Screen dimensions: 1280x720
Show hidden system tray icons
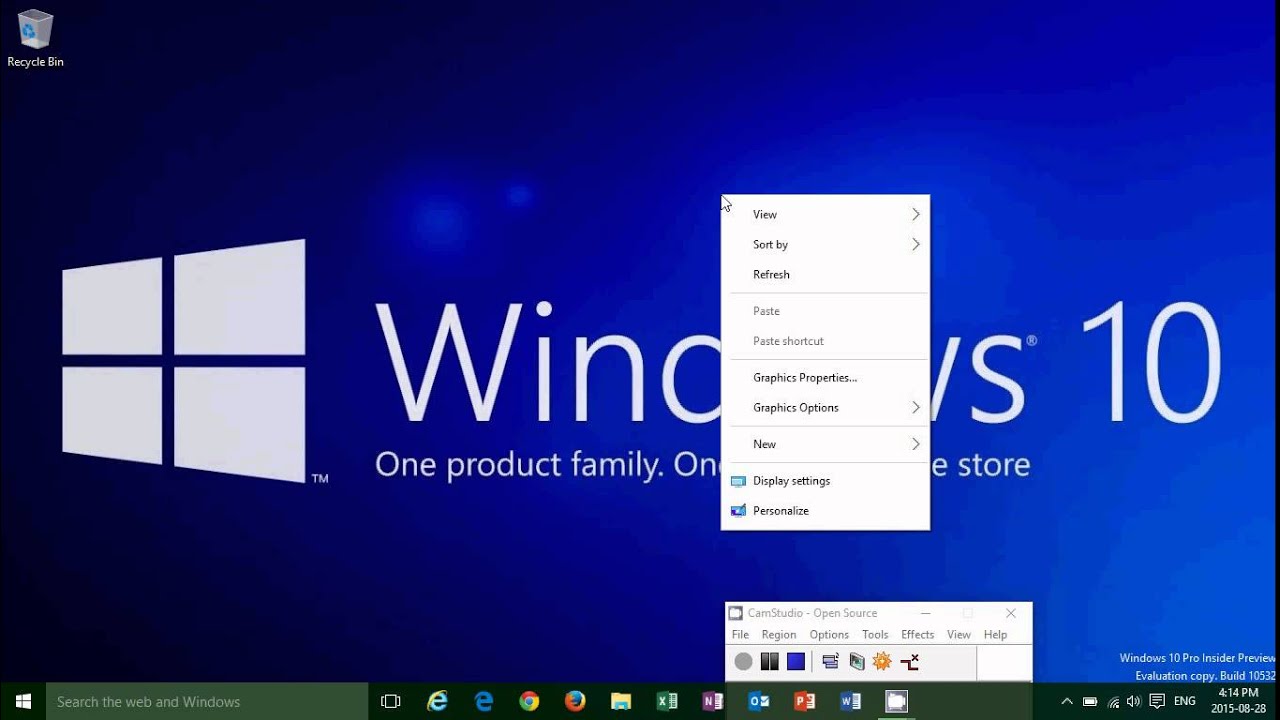pyautogui.click(x=1067, y=701)
